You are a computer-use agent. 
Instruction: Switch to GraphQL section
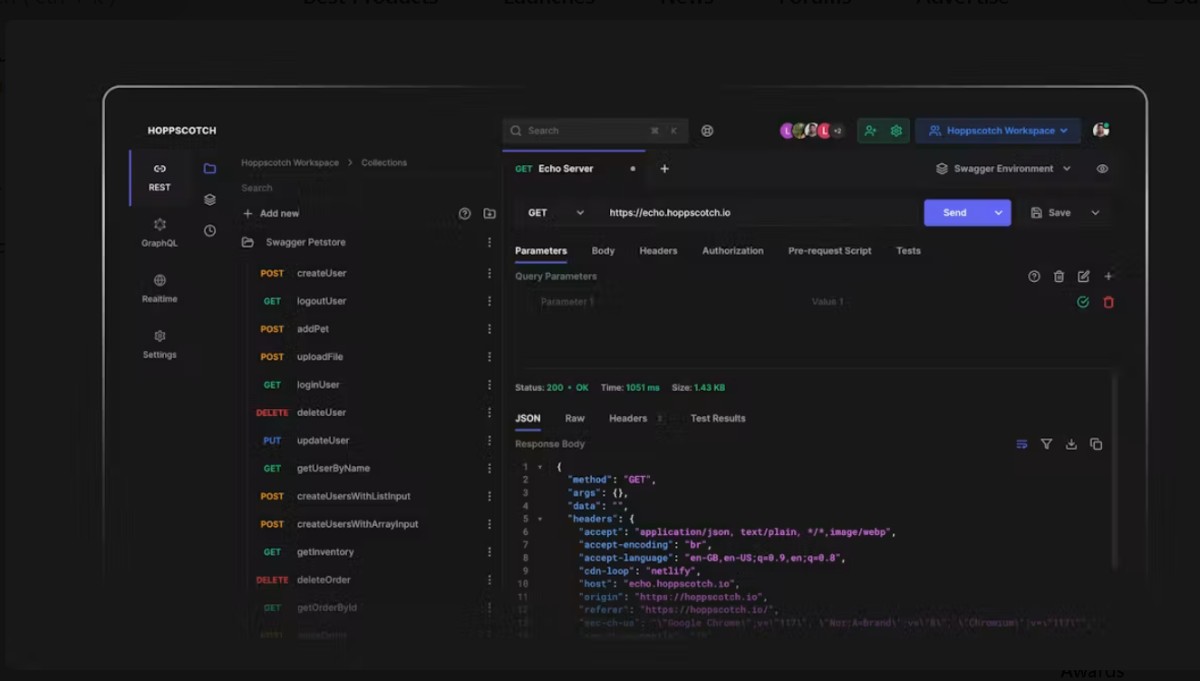[160, 233]
